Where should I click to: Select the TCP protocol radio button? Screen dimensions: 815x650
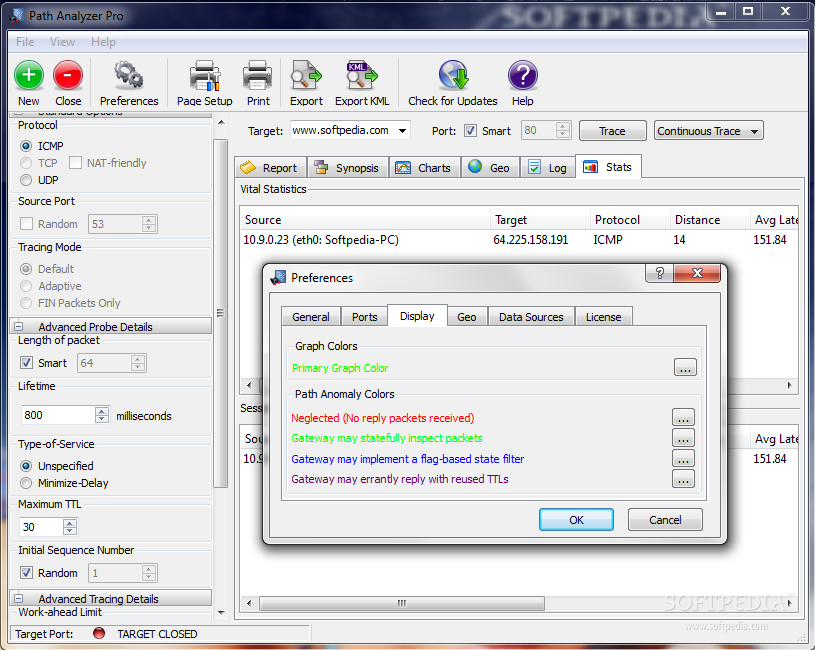25,163
